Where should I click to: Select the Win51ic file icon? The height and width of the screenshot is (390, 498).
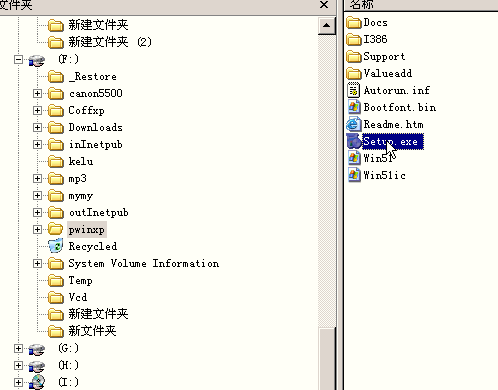(354, 175)
